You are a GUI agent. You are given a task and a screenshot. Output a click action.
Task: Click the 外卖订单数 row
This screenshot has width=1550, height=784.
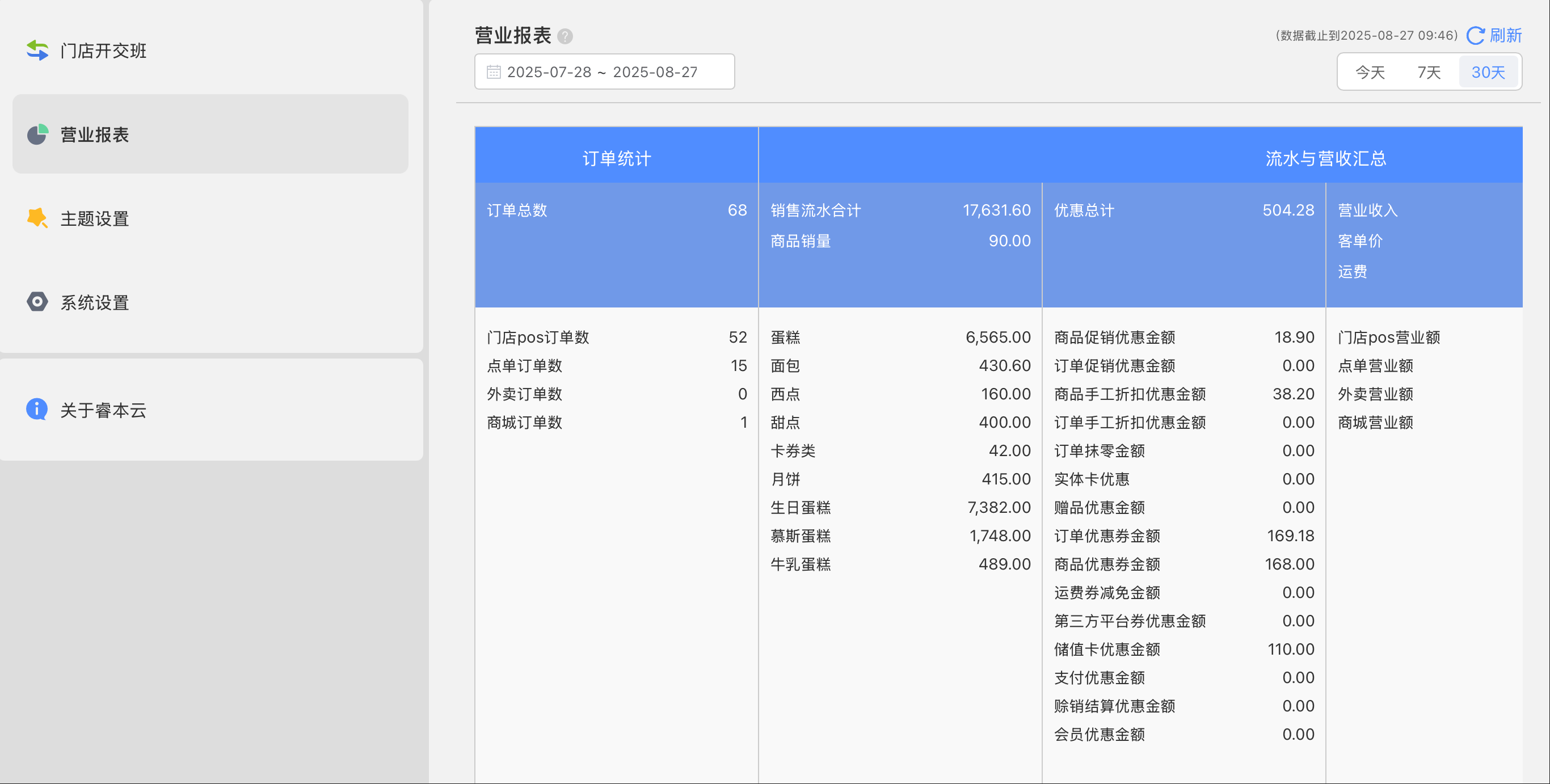click(617, 394)
